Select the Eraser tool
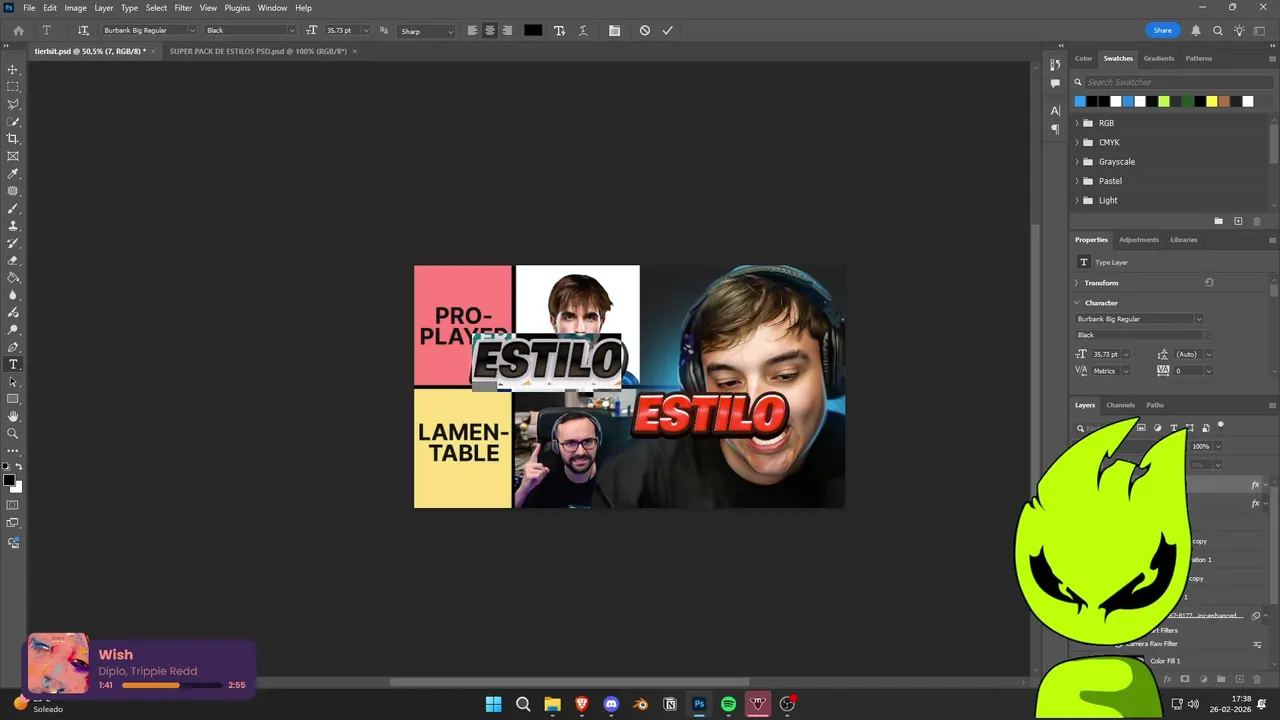This screenshot has width=1280, height=720. (13, 260)
